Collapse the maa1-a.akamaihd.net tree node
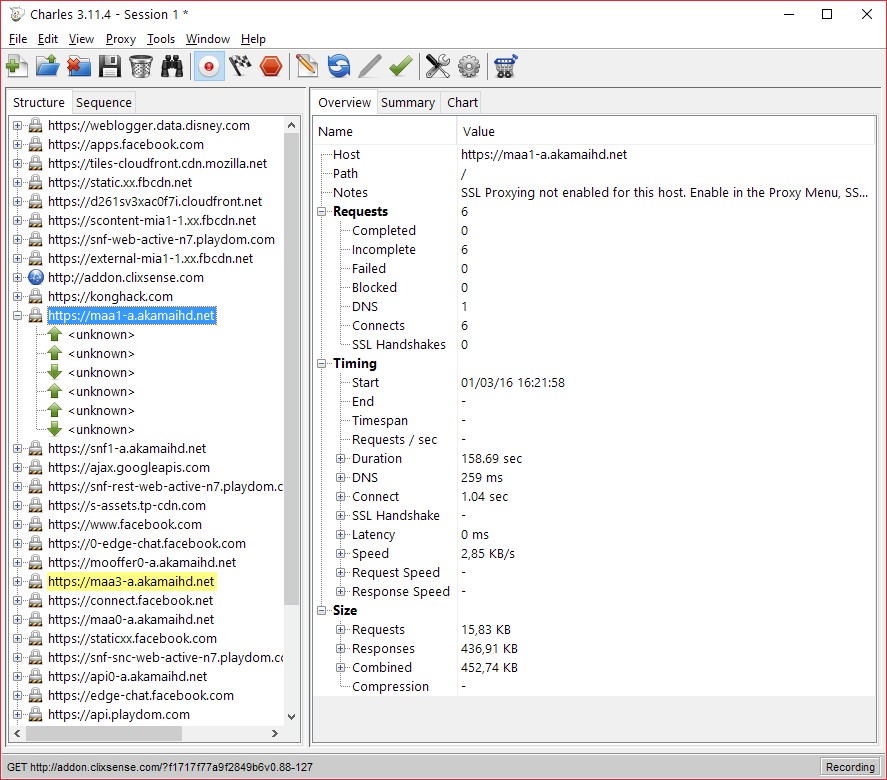Image resolution: width=887 pixels, height=780 pixels. [18, 316]
